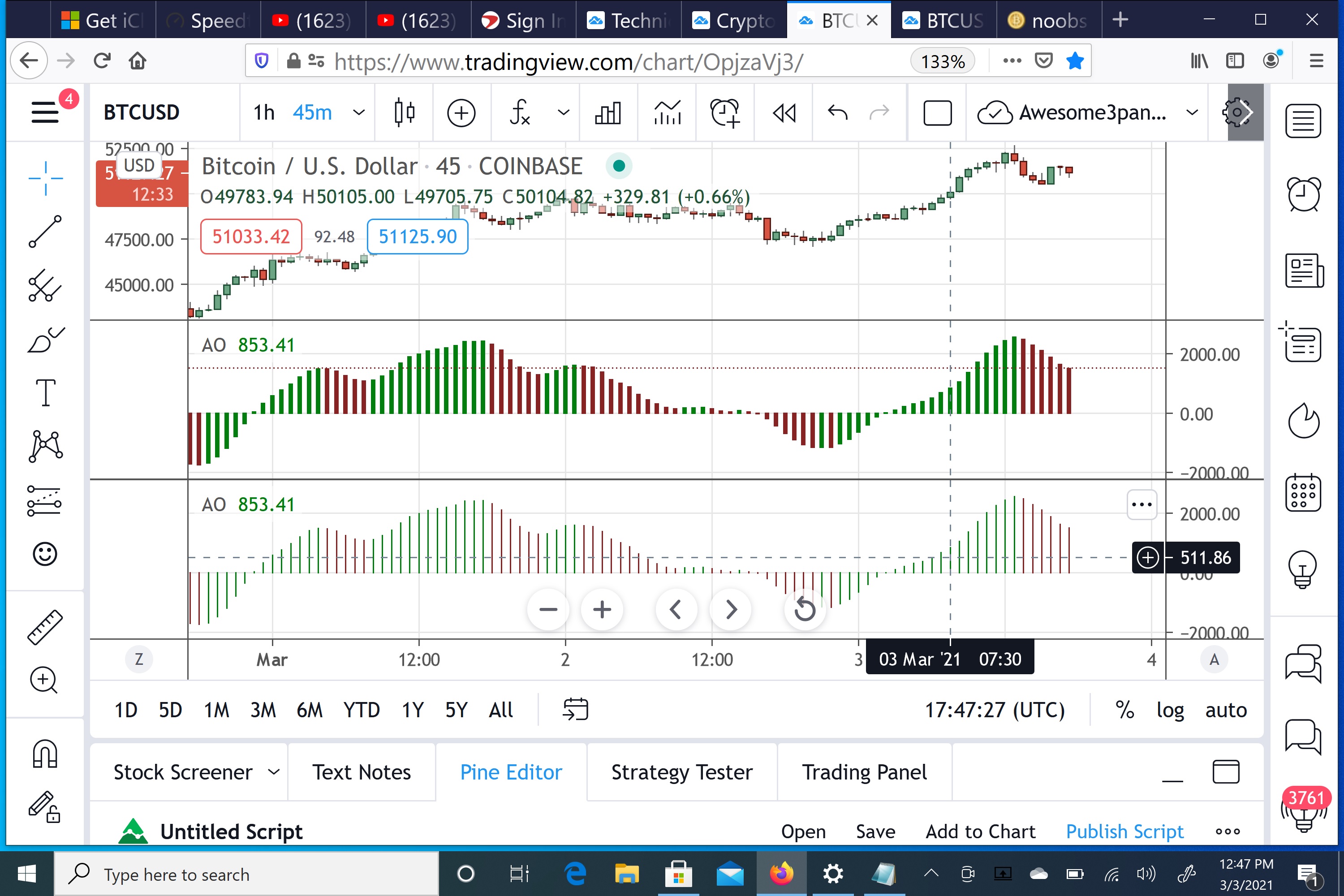1344x896 pixels.
Task: Click the red sell price 51033.42
Action: pos(251,237)
